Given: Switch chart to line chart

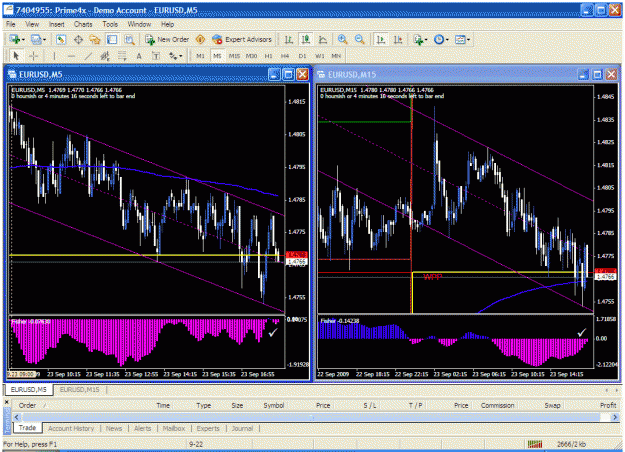Looking at the screenshot, I should pos(323,39).
